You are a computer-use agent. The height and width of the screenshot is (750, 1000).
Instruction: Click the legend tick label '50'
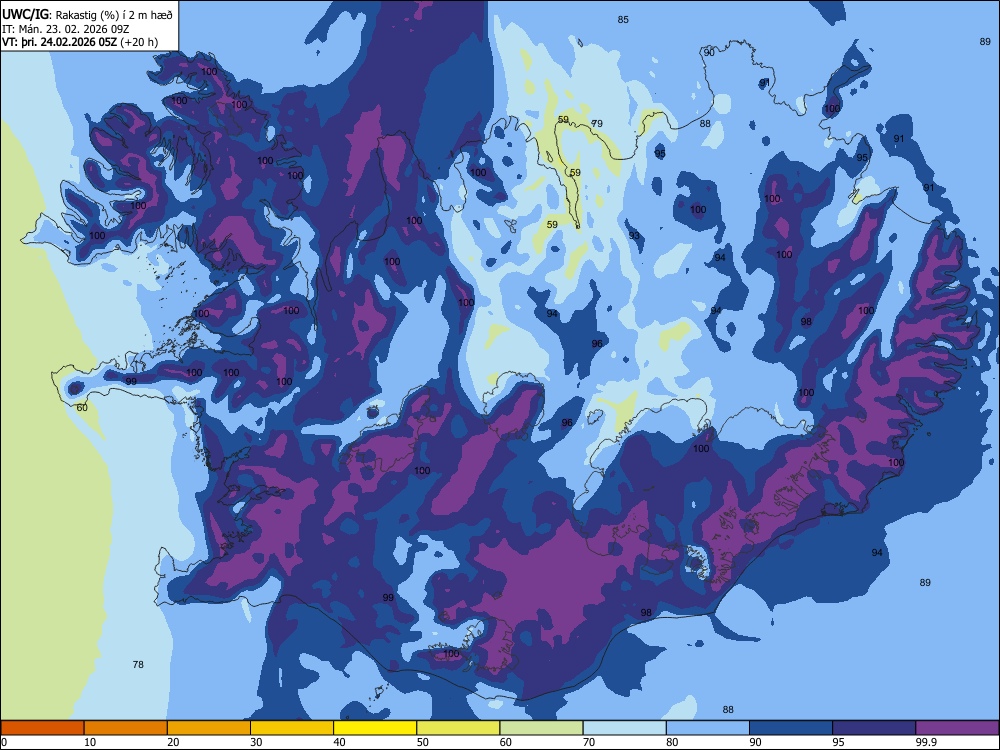[422, 742]
